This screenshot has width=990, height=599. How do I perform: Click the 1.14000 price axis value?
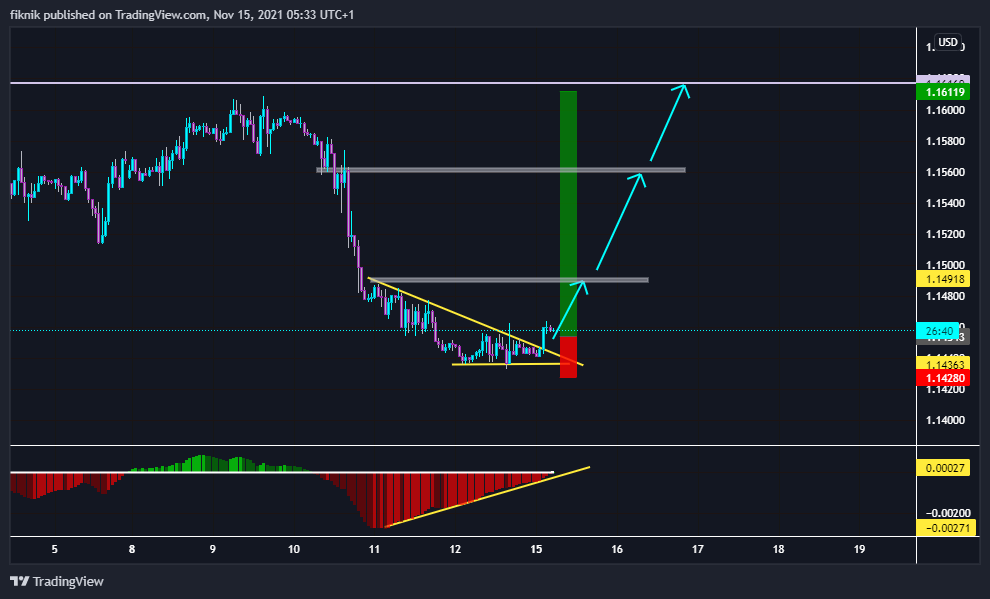945,420
